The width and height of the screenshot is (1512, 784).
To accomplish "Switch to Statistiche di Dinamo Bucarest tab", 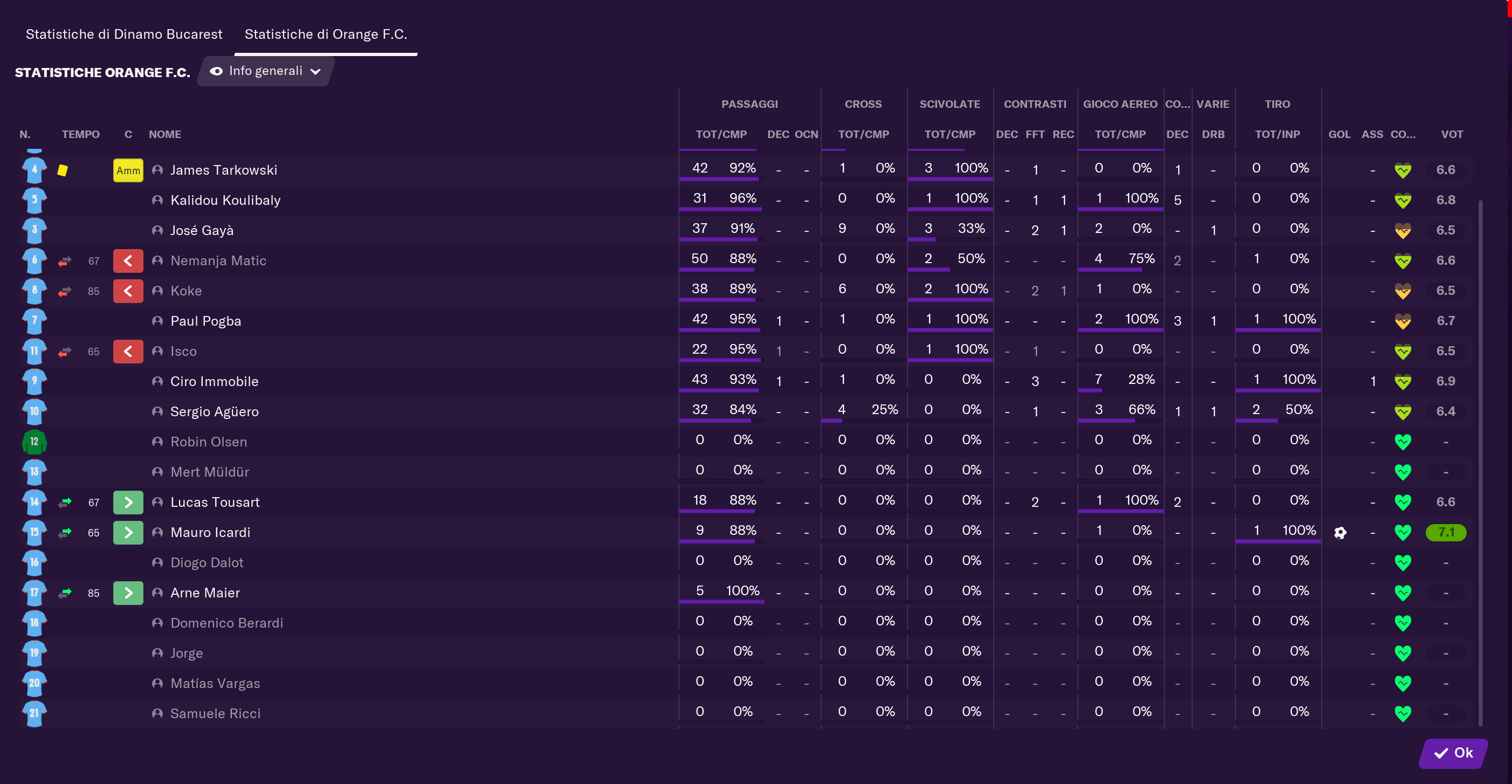I will 124,34.
